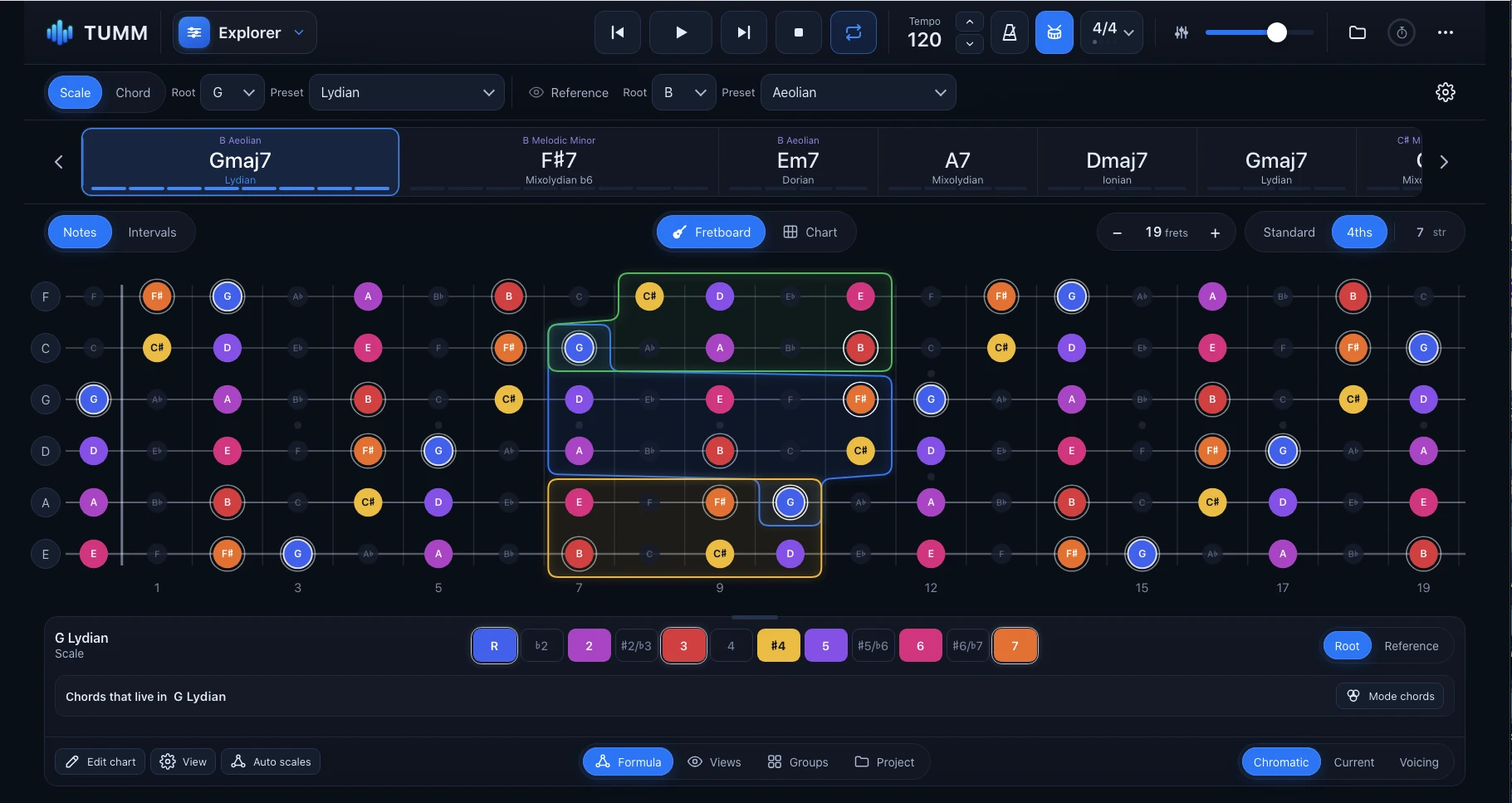Open the Mode chords button
Image resolution: width=1512 pixels, height=803 pixels.
1390,696
